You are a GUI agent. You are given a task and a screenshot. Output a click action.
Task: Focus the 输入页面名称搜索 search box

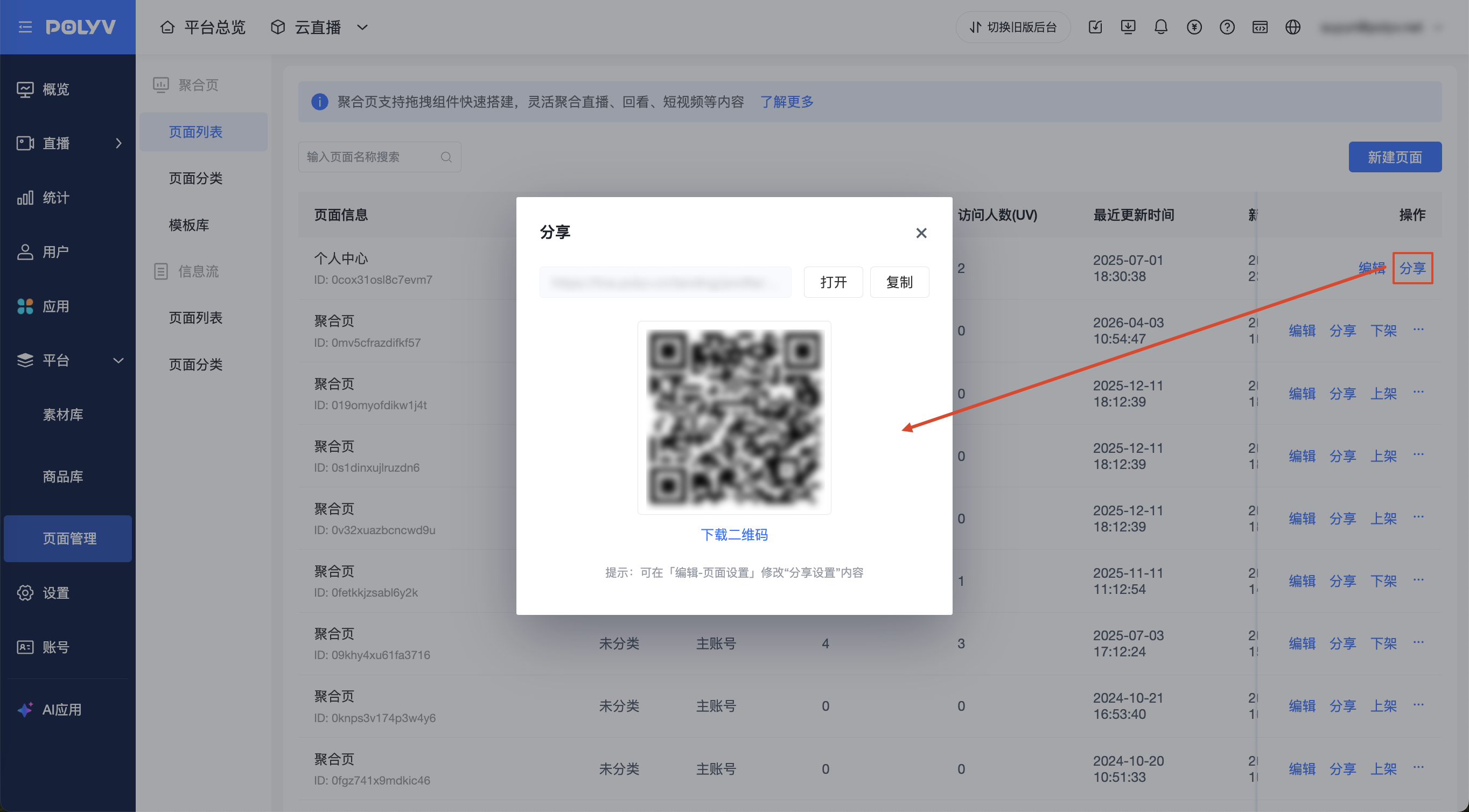coord(379,157)
